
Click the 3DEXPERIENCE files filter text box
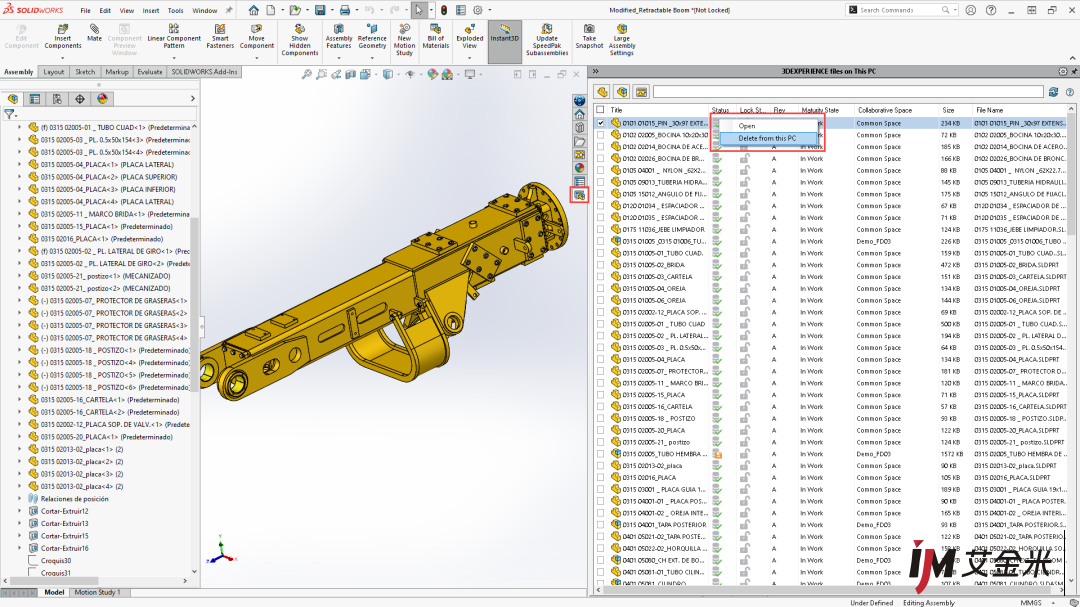click(x=848, y=92)
